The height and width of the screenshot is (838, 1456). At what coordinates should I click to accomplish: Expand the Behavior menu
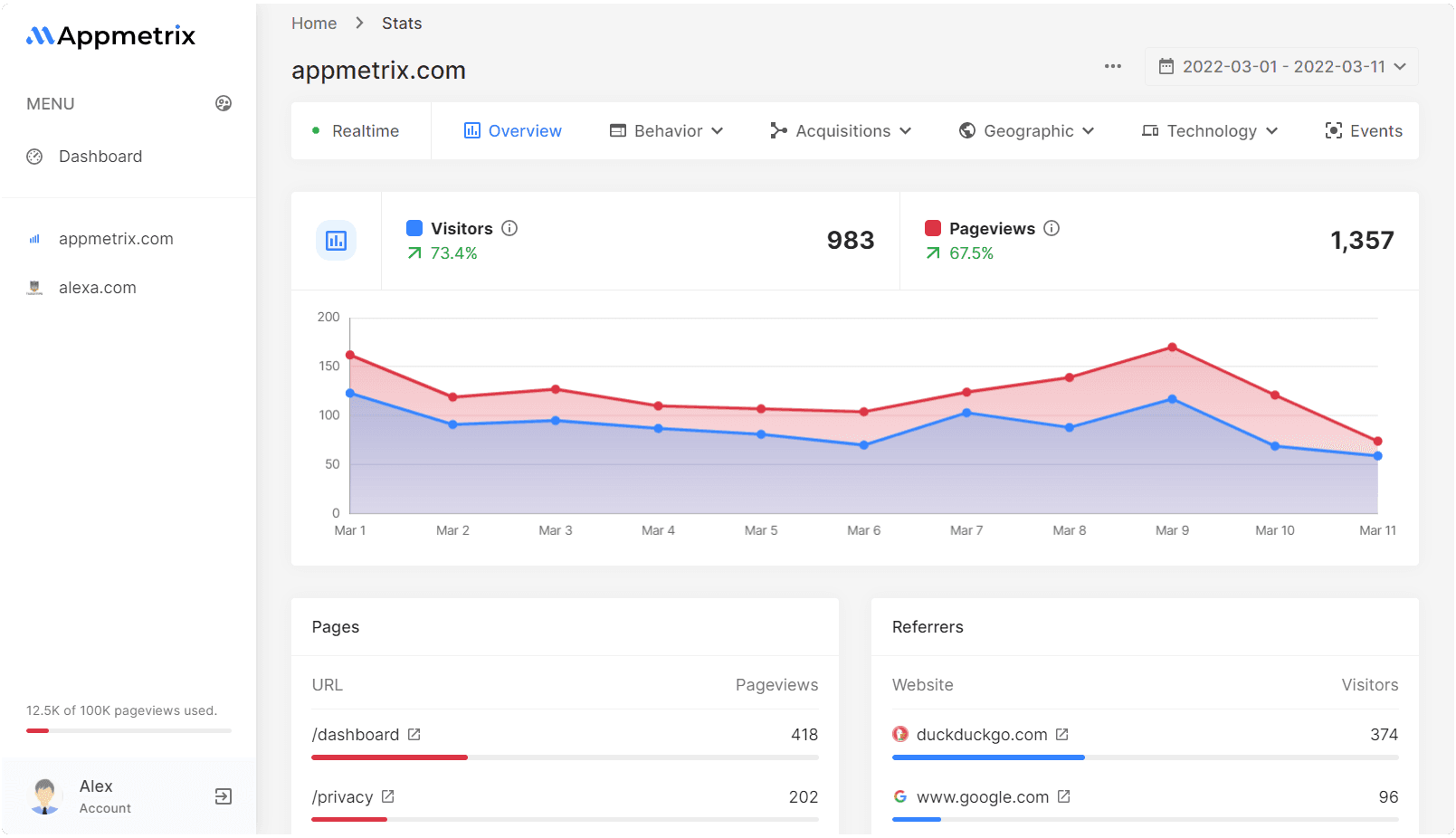[667, 130]
